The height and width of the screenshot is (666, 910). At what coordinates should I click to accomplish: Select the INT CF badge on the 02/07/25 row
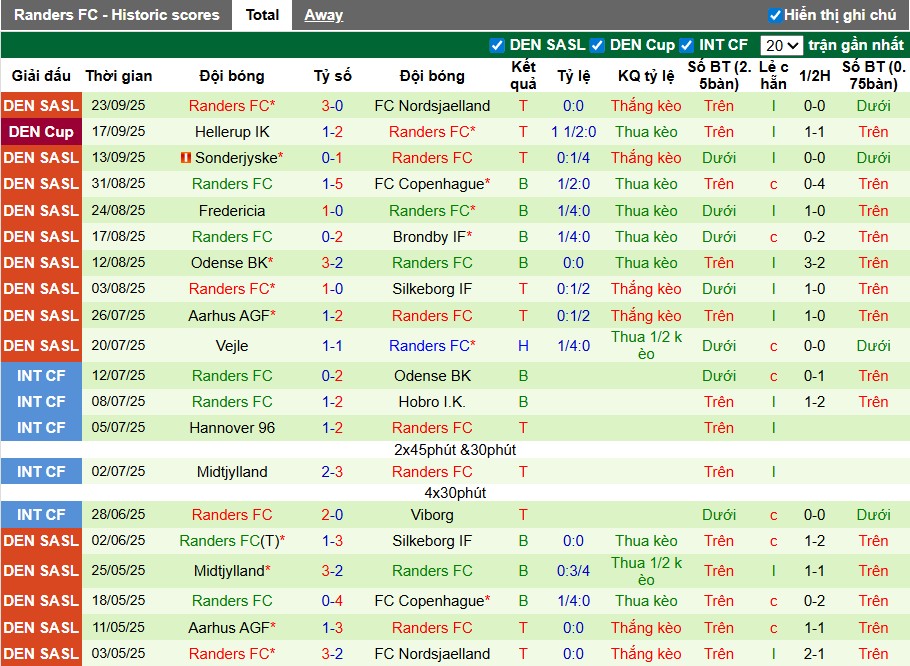41,471
